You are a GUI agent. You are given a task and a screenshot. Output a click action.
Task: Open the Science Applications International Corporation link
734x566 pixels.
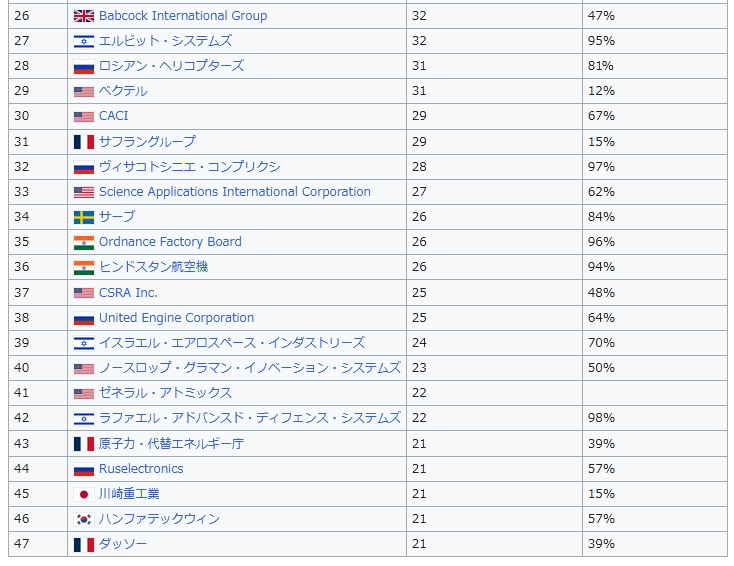[234, 192]
